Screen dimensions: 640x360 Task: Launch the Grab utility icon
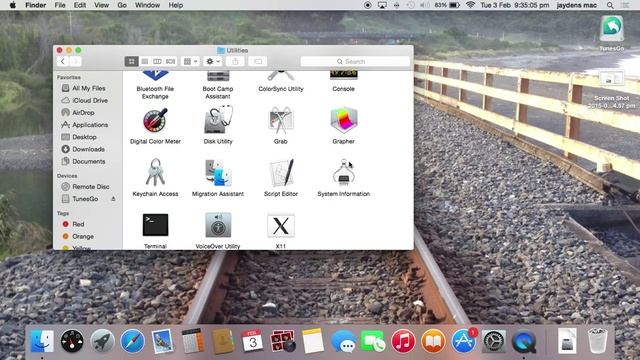click(x=280, y=120)
